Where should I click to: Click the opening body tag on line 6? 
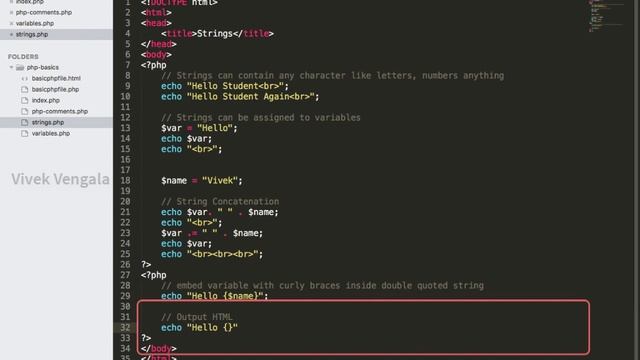click(156, 55)
